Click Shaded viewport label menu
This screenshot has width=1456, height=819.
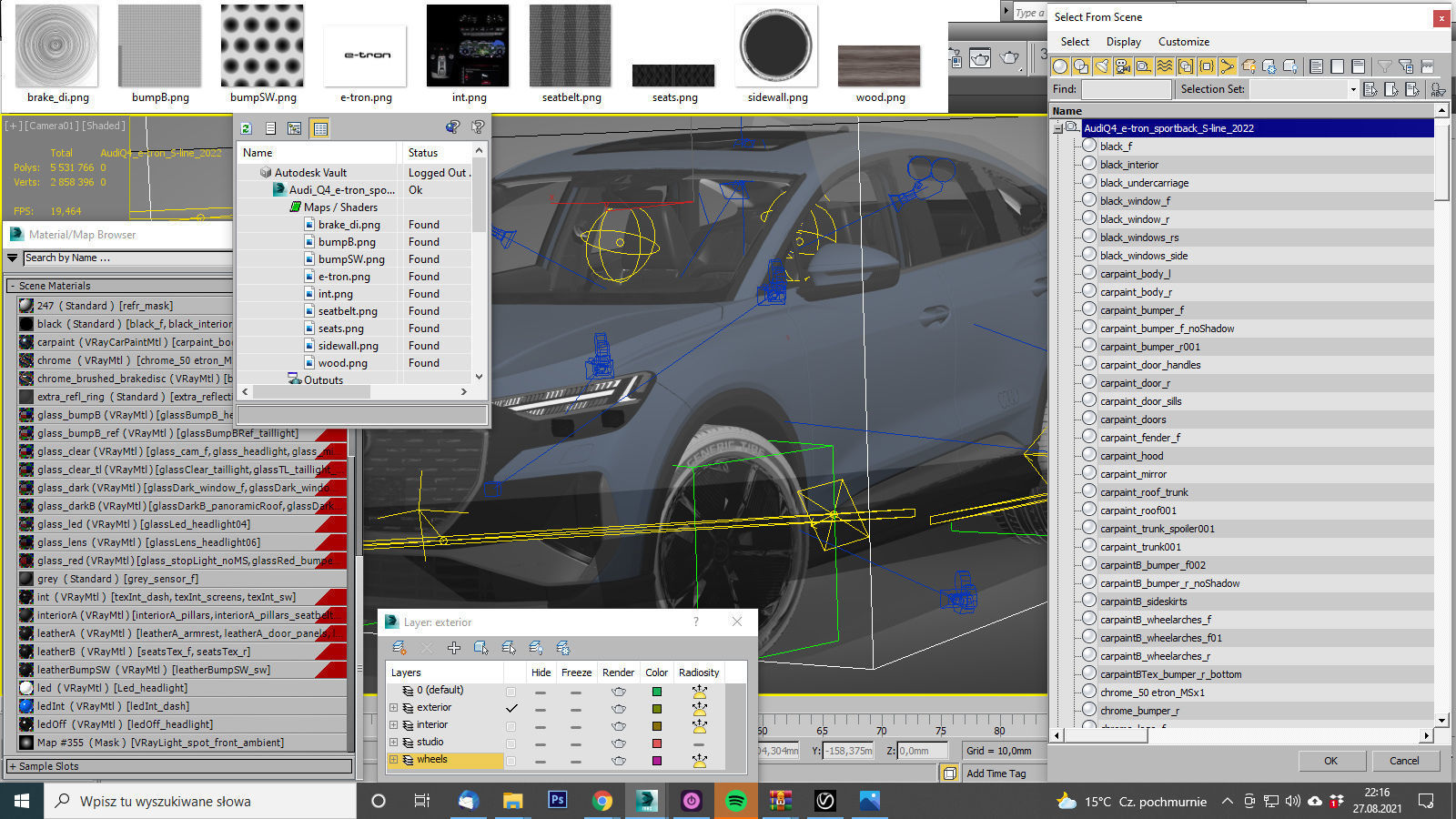pos(105,126)
